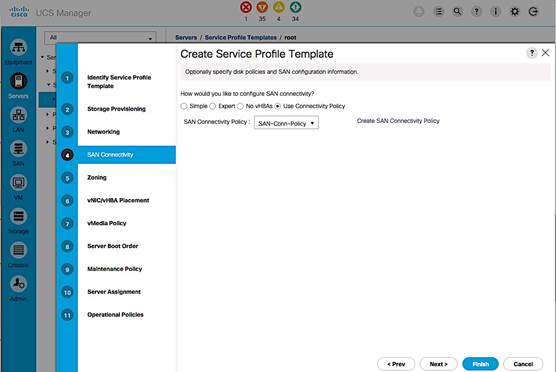
Task: Click Servers in the breadcrumb
Action: pos(186,38)
